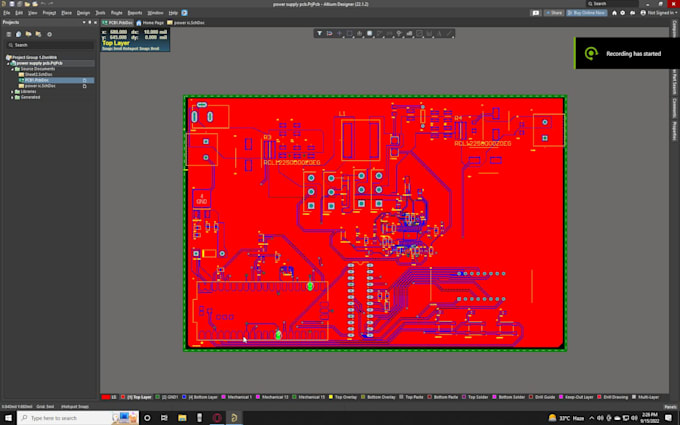Click the Open folder icon in the title bar
Image resolution: width=680 pixels, height=425 pixels.
[27, 4]
